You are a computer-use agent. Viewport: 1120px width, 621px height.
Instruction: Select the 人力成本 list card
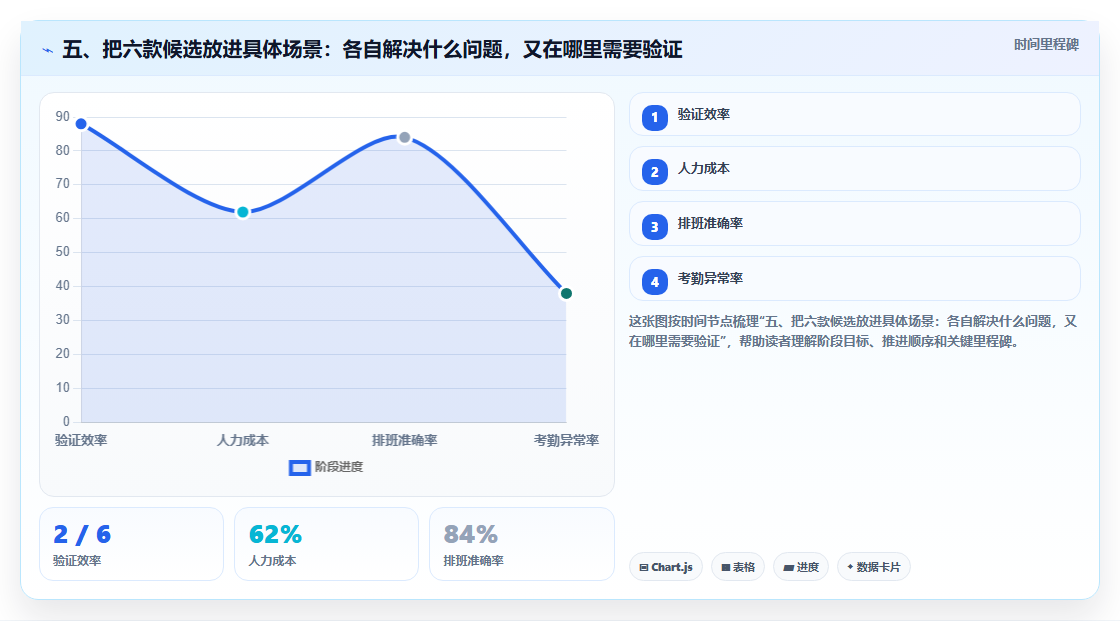point(854,169)
